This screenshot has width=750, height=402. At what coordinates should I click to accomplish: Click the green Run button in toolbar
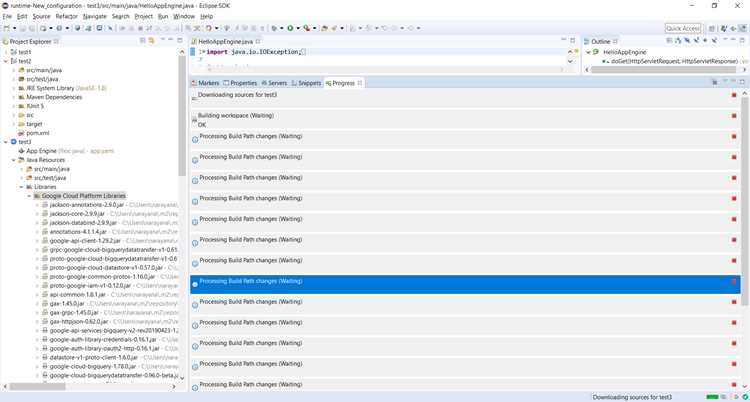click(x=290, y=28)
